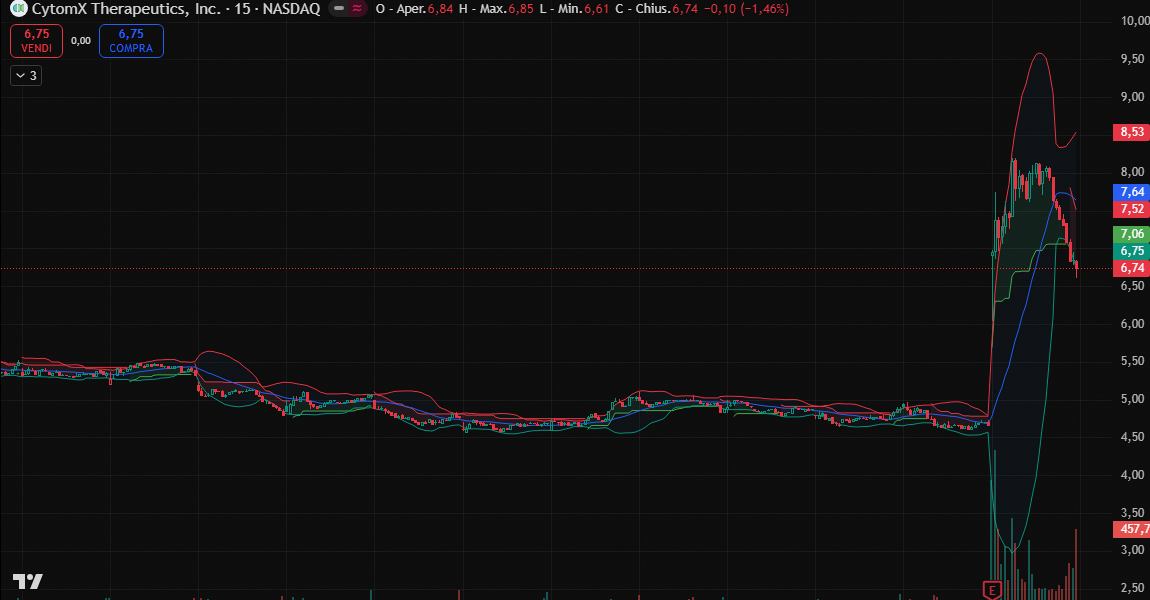Image resolution: width=1150 pixels, height=600 pixels.
Task: Click the 5,50 price axis label
Action: coord(1132,361)
